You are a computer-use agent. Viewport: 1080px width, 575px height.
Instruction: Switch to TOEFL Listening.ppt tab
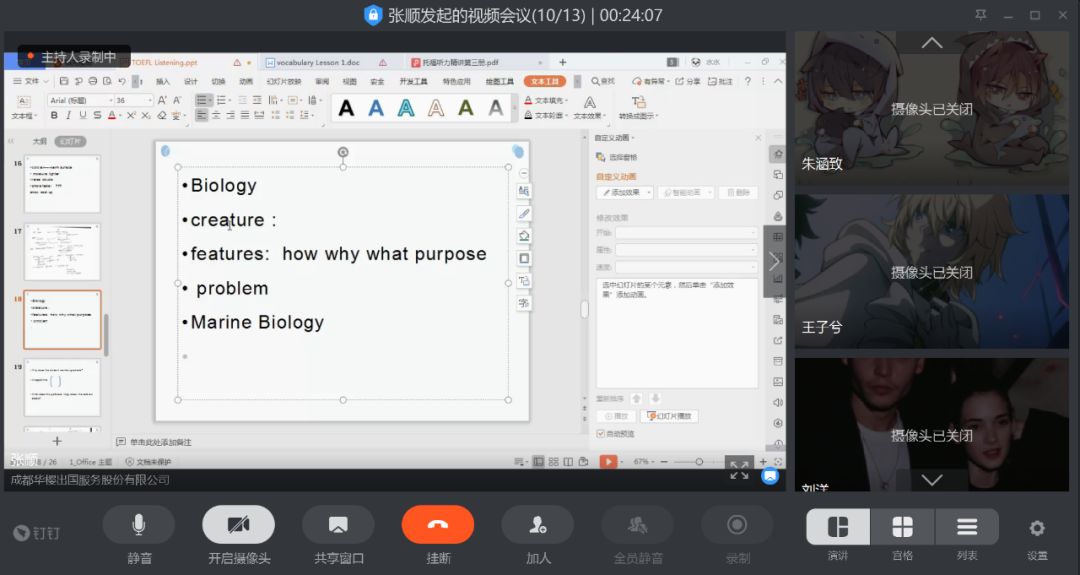point(164,63)
